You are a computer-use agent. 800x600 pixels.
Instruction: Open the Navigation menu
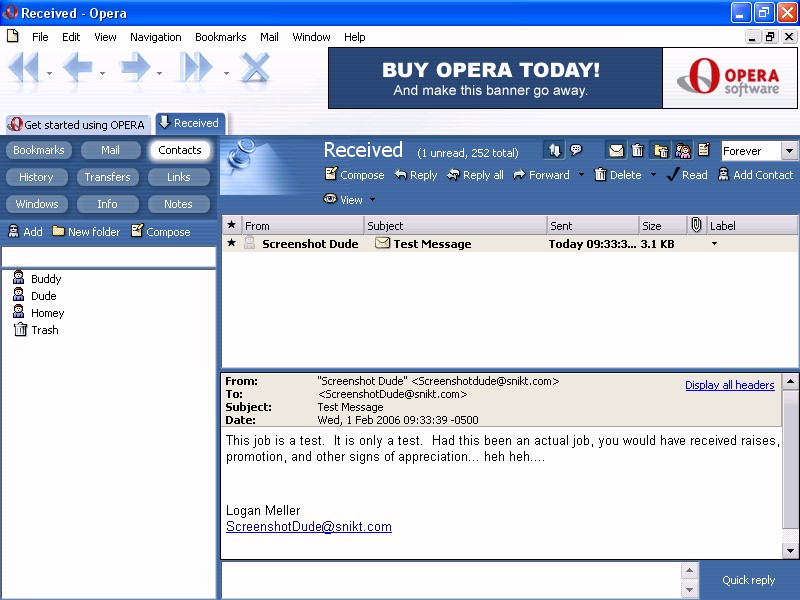point(156,37)
